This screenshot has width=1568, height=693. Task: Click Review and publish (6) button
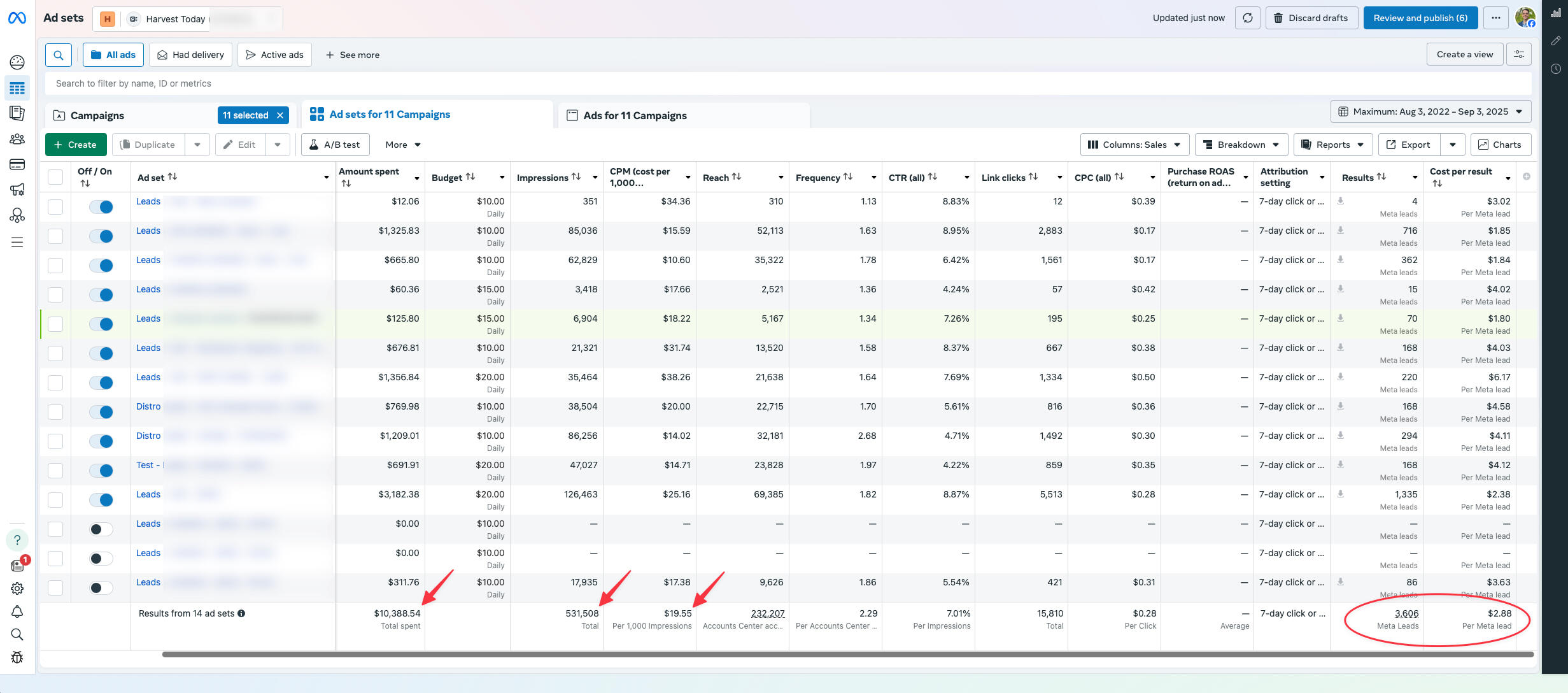[x=1420, y=18]
